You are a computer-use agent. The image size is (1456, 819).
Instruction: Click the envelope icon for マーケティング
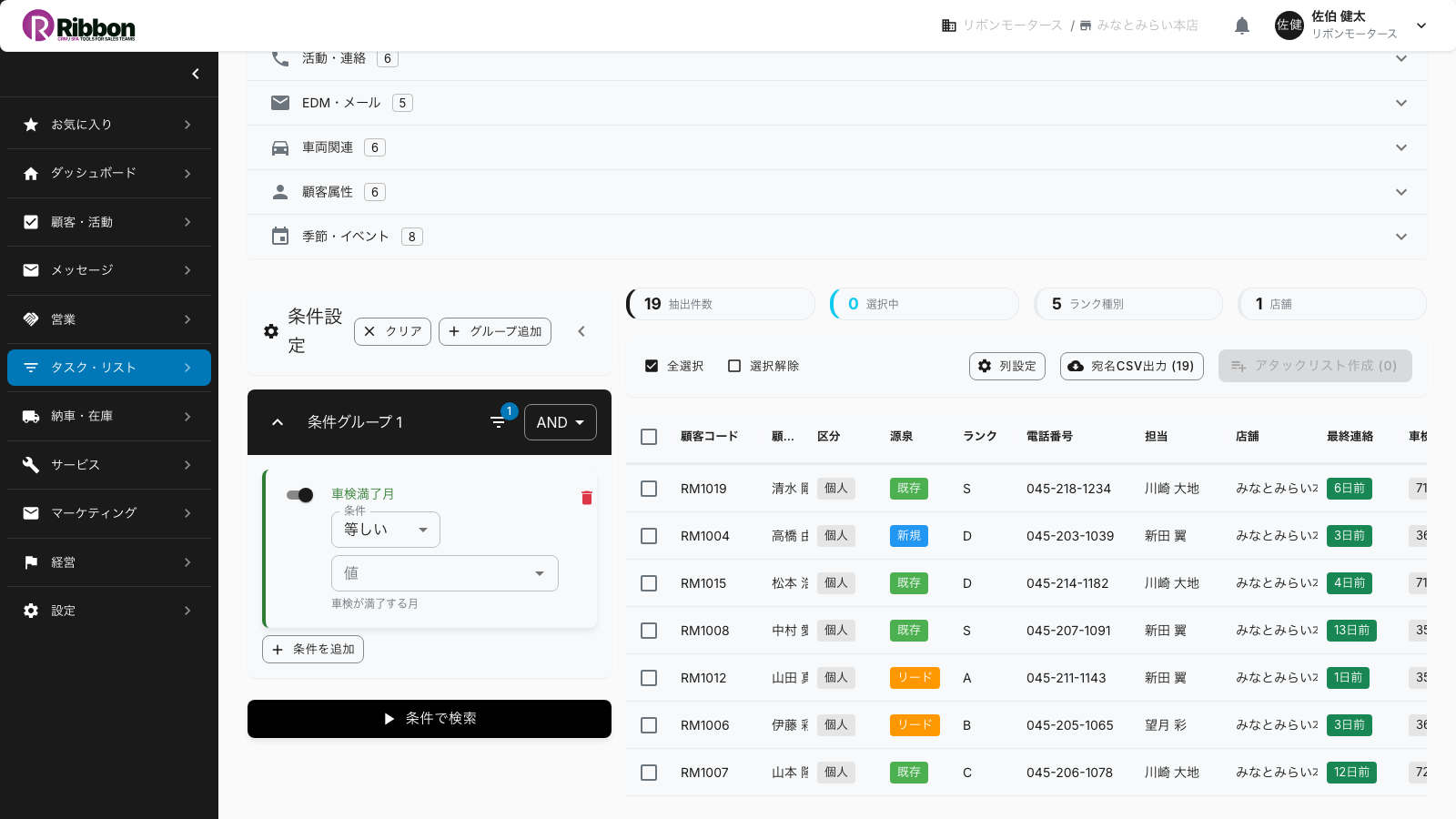pos(31,513)
